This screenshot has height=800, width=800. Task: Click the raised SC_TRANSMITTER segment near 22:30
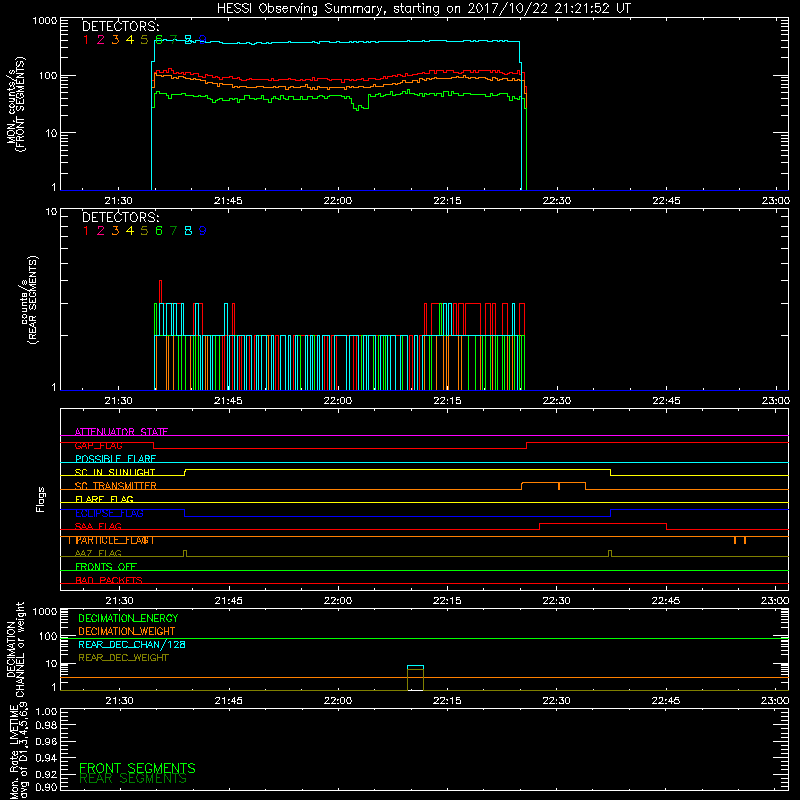(554, 486)
